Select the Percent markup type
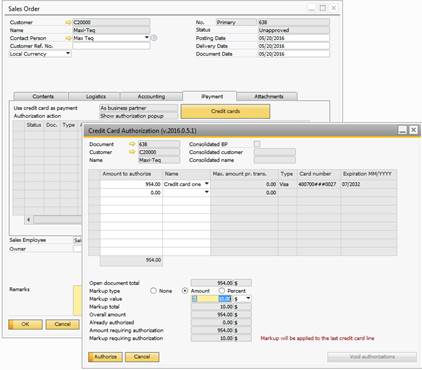422x370 pixels. coord(222,291)
